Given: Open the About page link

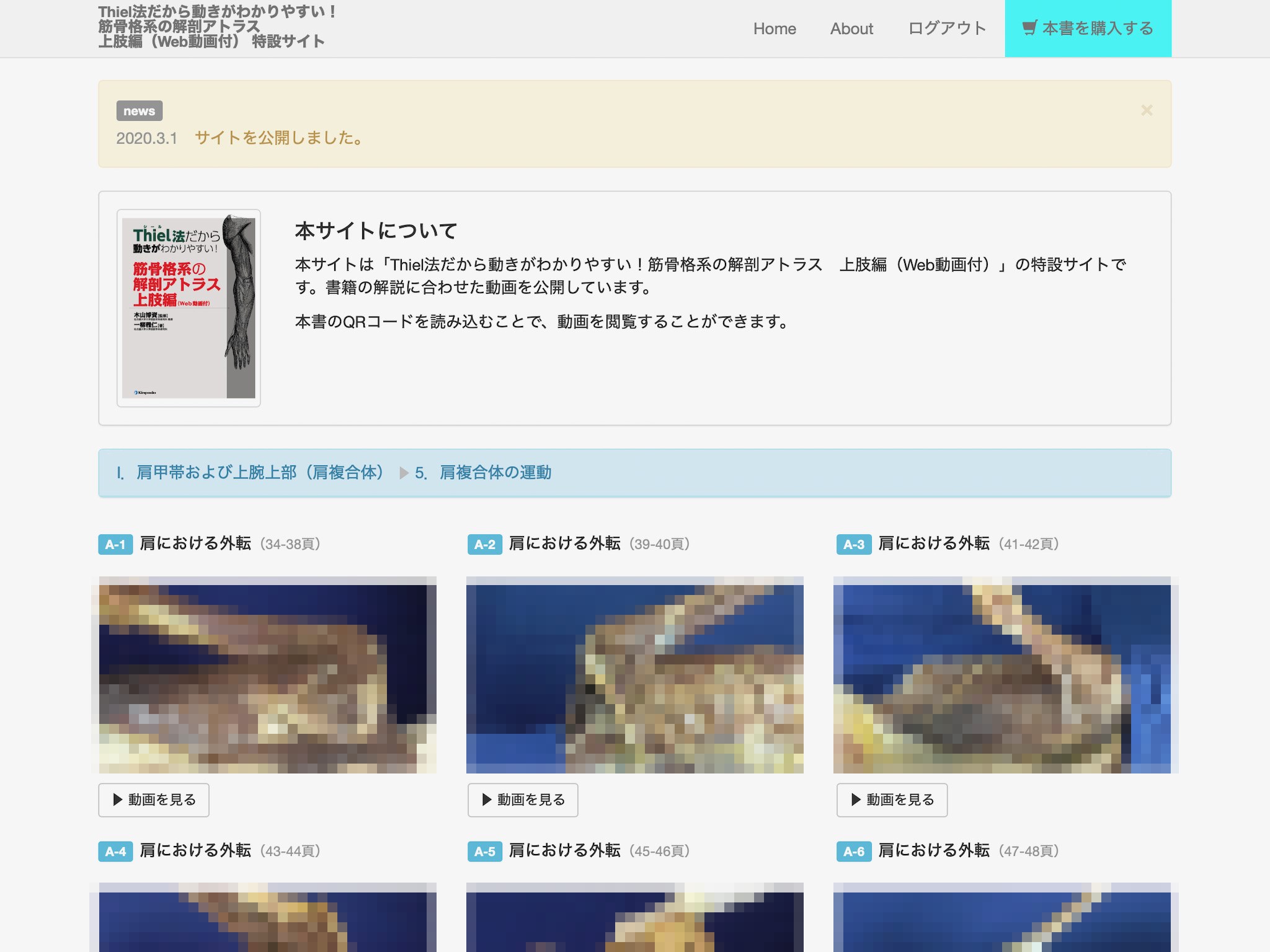Looking at the screenshot, I should 851,29.
